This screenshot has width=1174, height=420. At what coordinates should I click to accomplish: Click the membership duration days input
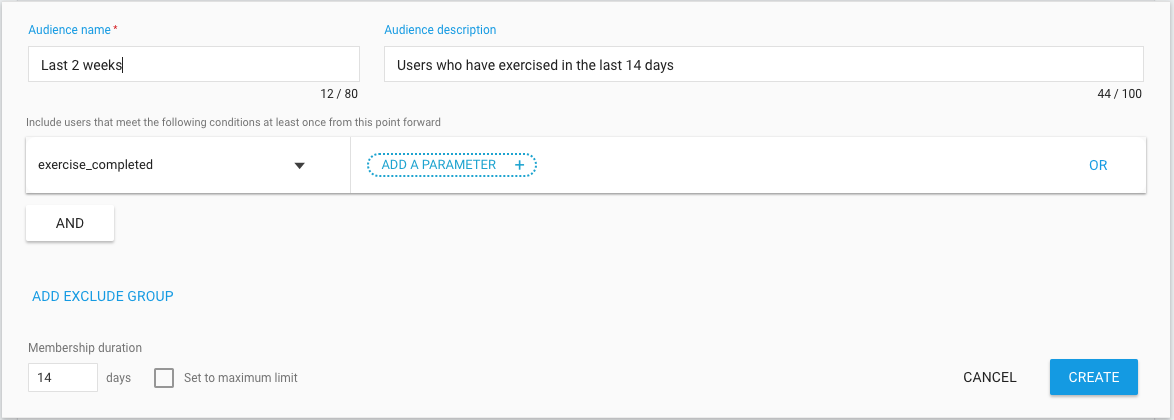pyautogui.click(x=63, y=377)
